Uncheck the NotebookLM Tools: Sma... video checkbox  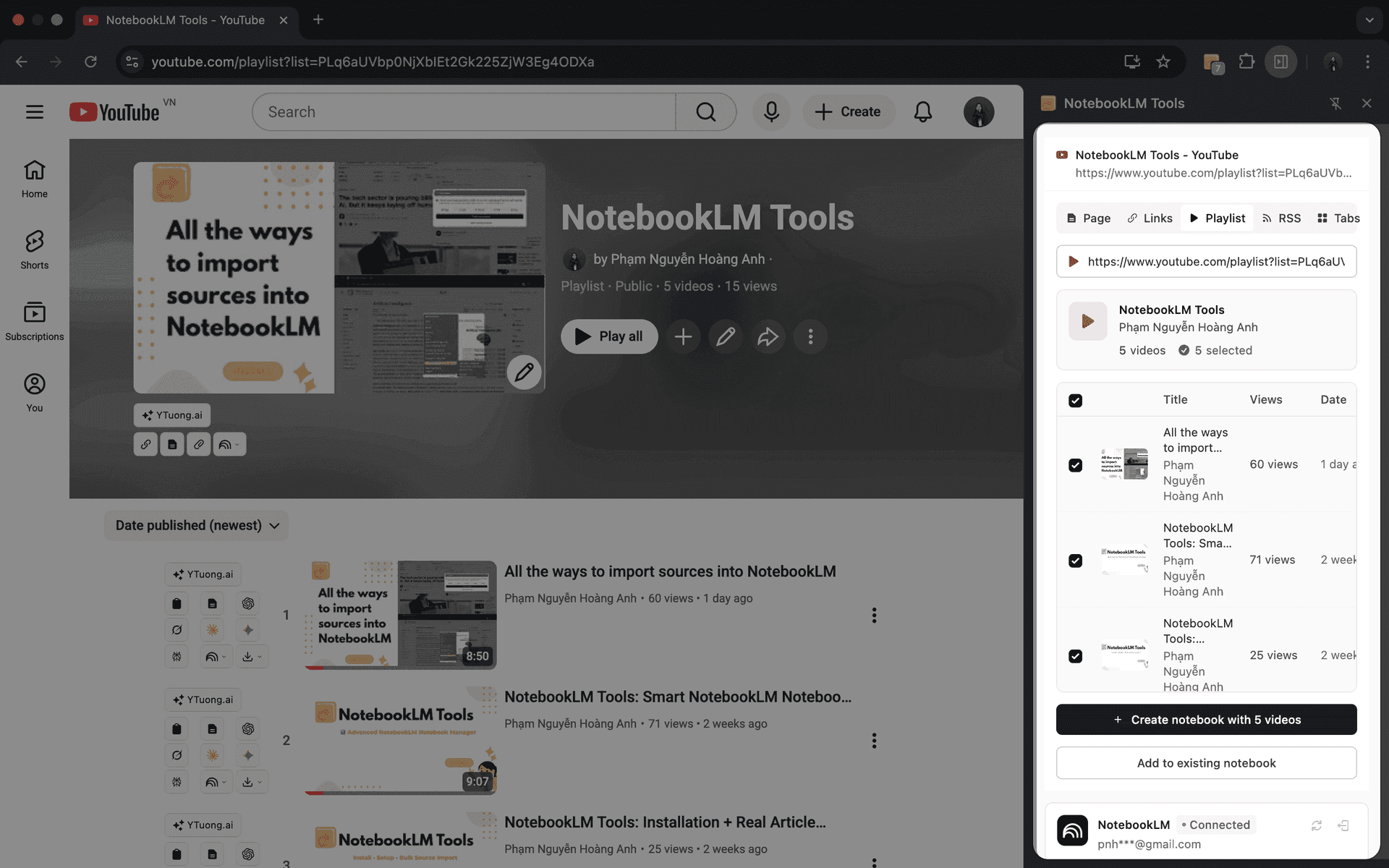click(1076, 561)
